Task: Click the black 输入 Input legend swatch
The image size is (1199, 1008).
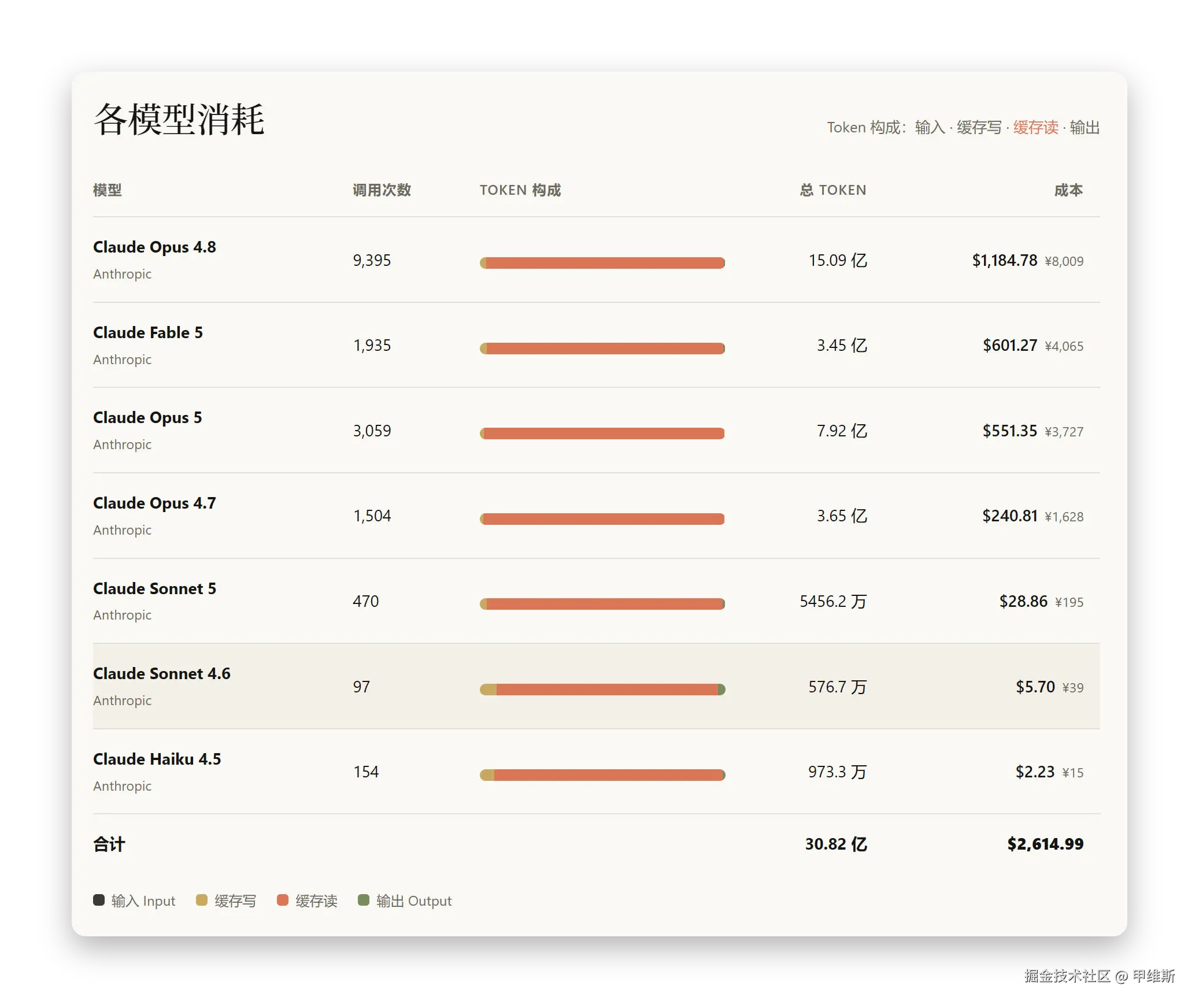Action: tap(99, 900)
